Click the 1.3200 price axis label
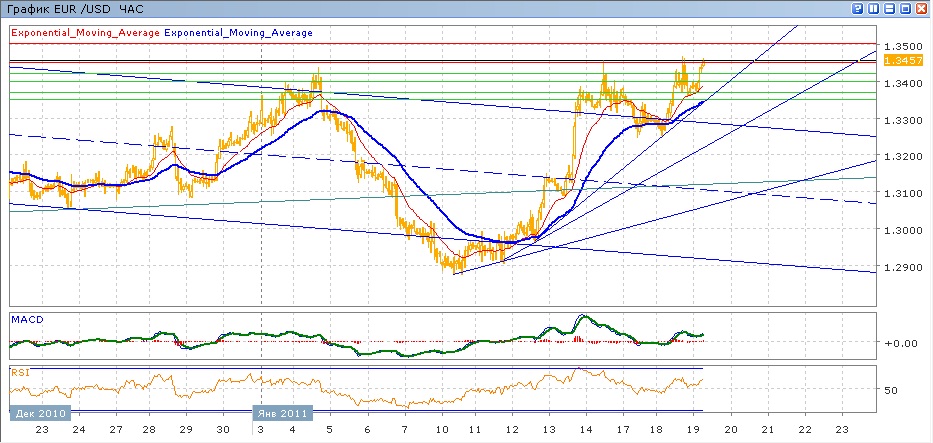 pyautogui.click(x=903, y=157)
